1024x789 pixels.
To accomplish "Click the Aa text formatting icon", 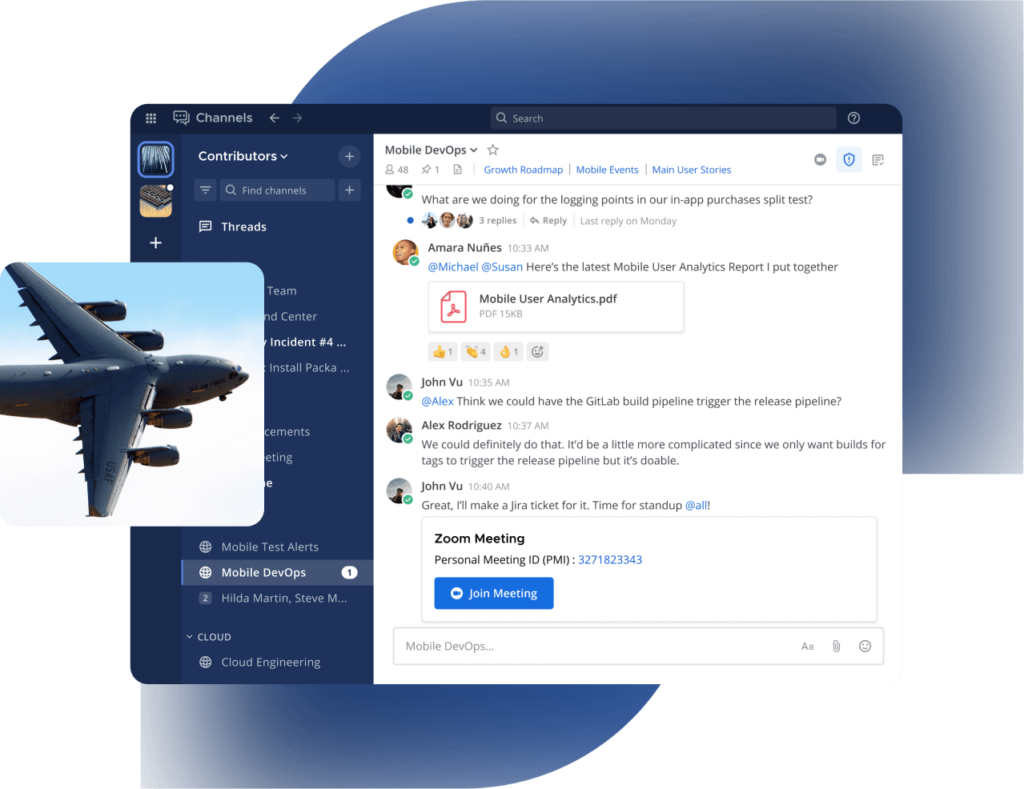I will point(807,646).
